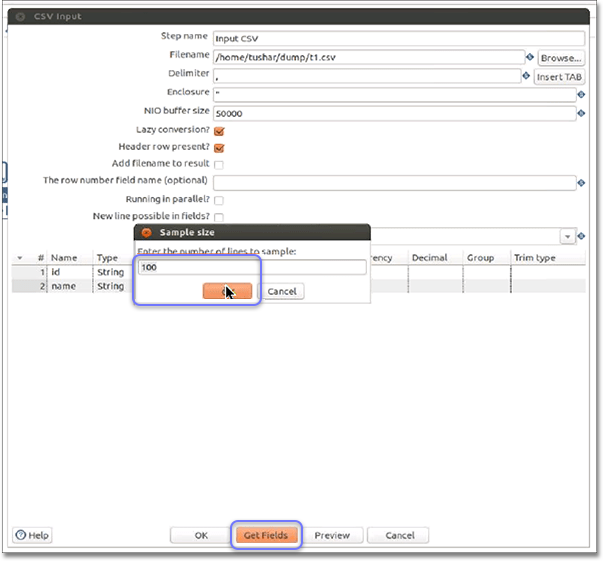603x561 pixels.
Task: Click the sample lines number field
Action: click(252, 267)
